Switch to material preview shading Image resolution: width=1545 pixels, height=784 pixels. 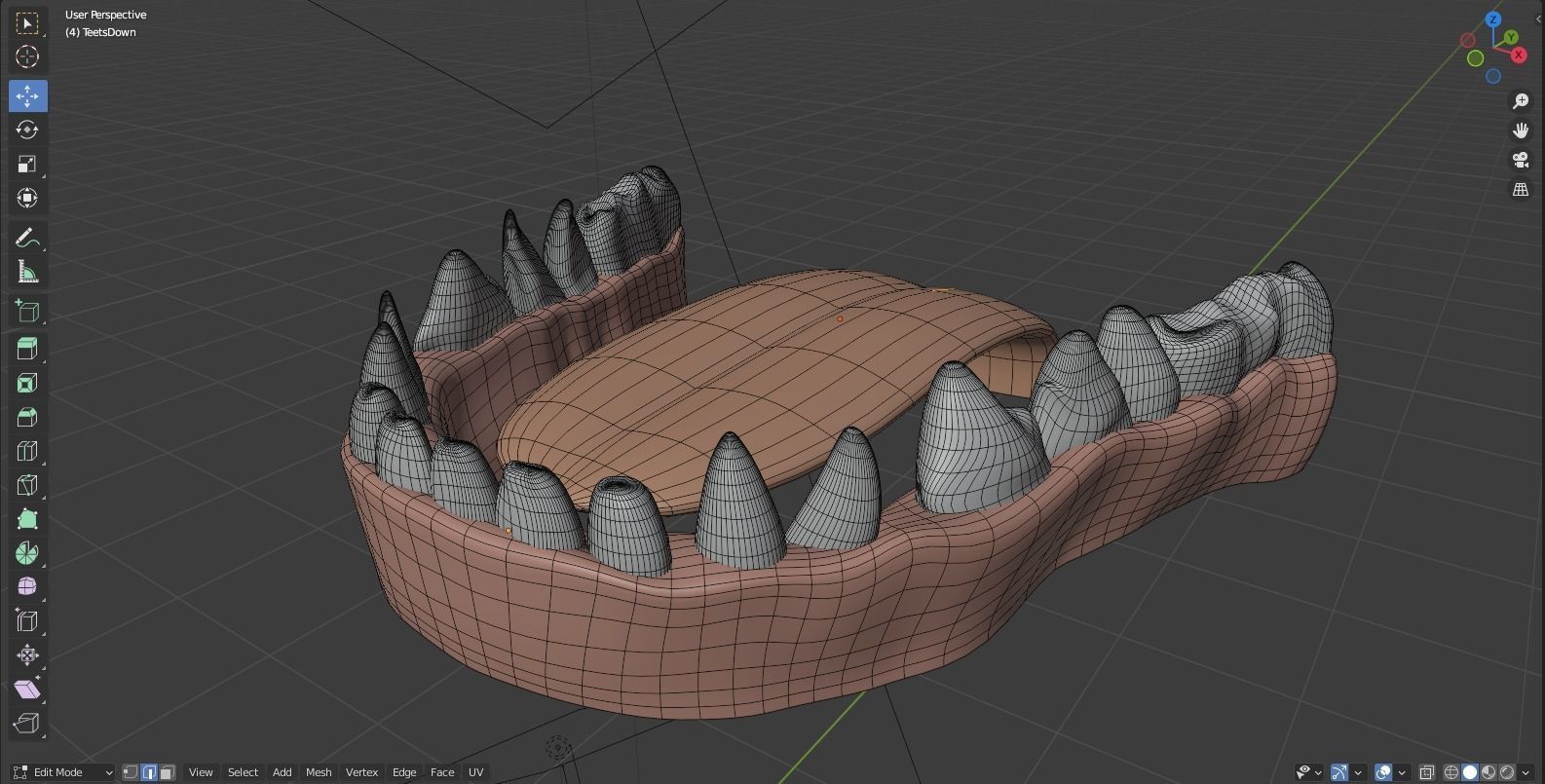click(1488, 772)
